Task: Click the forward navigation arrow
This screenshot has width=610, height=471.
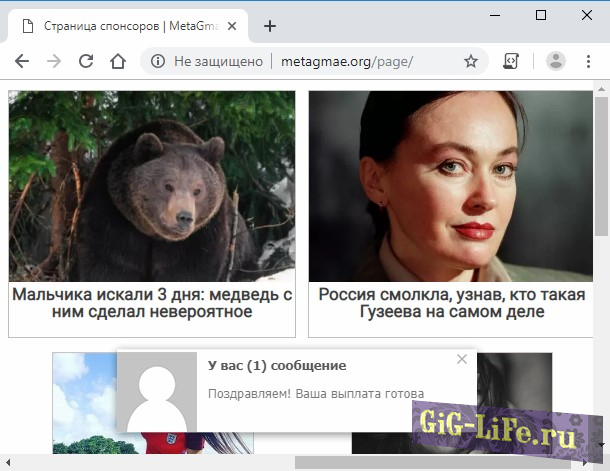Action: [54, 61]
